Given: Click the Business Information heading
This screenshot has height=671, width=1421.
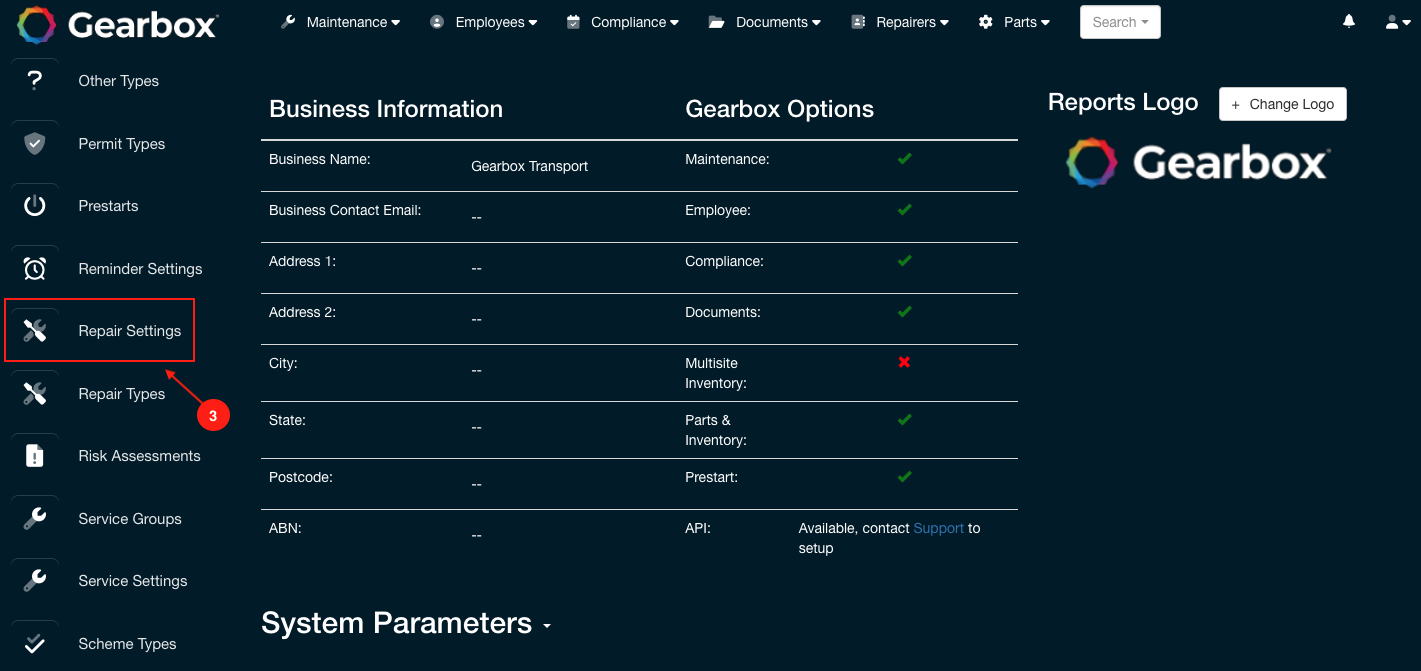Looking at the screenshot, I should (x=386, y=109).
